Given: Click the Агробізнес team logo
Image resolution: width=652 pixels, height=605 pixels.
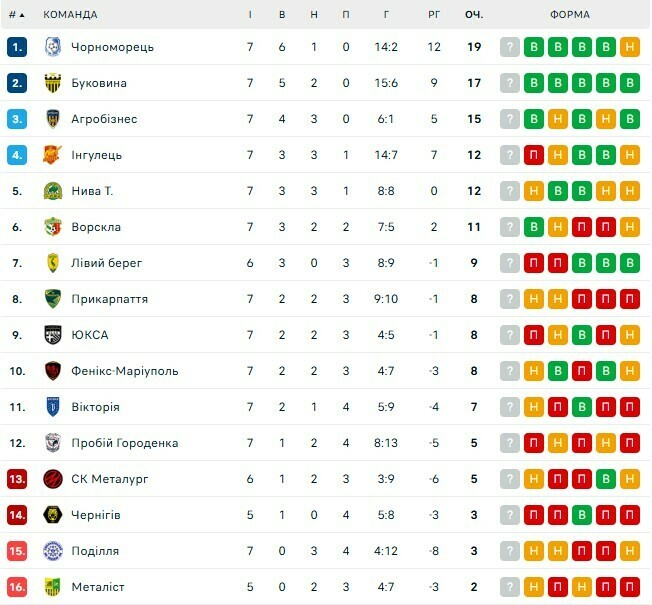Looking at the screenshot, I should (53, 119).
